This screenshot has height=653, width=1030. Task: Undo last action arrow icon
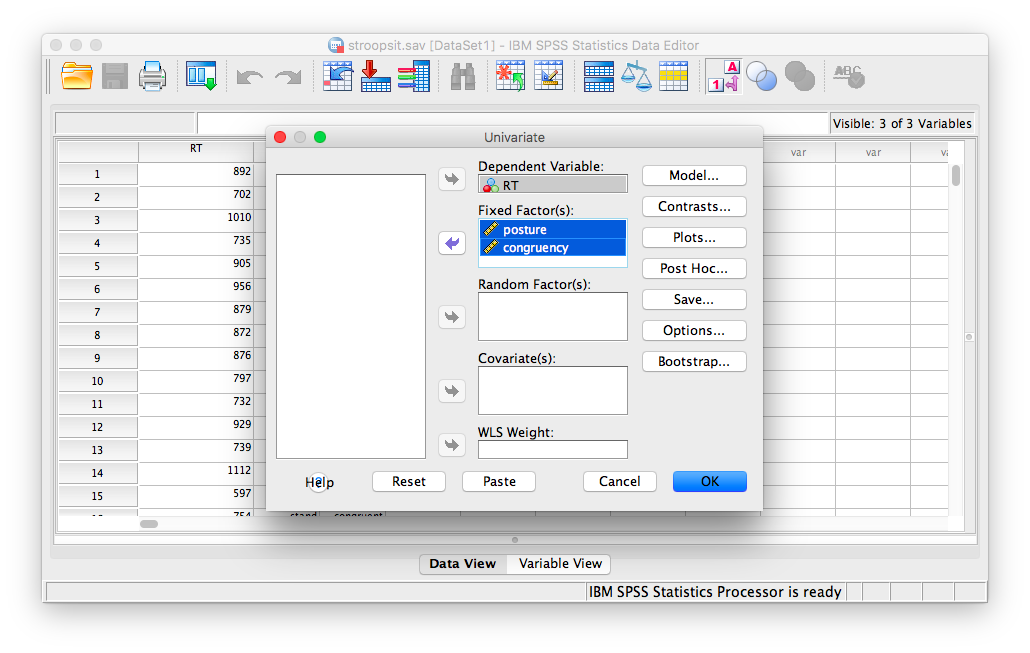tap(250, 78)
